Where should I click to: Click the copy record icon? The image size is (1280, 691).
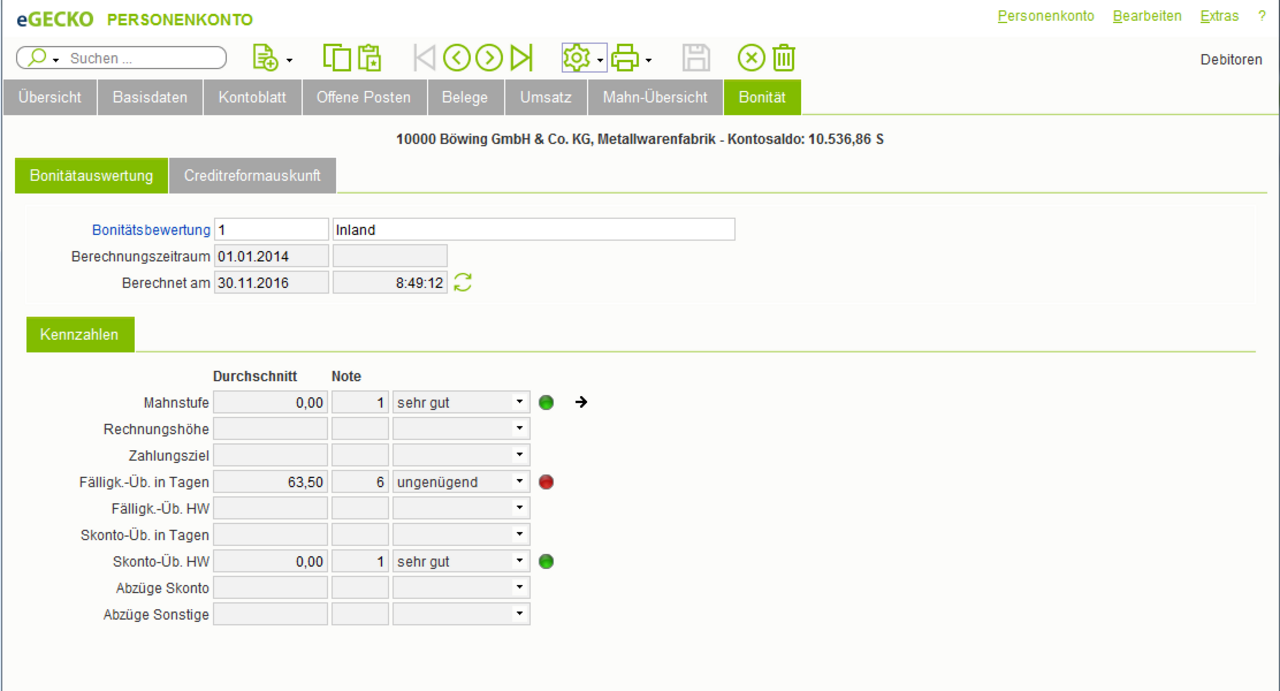point(337,58)
